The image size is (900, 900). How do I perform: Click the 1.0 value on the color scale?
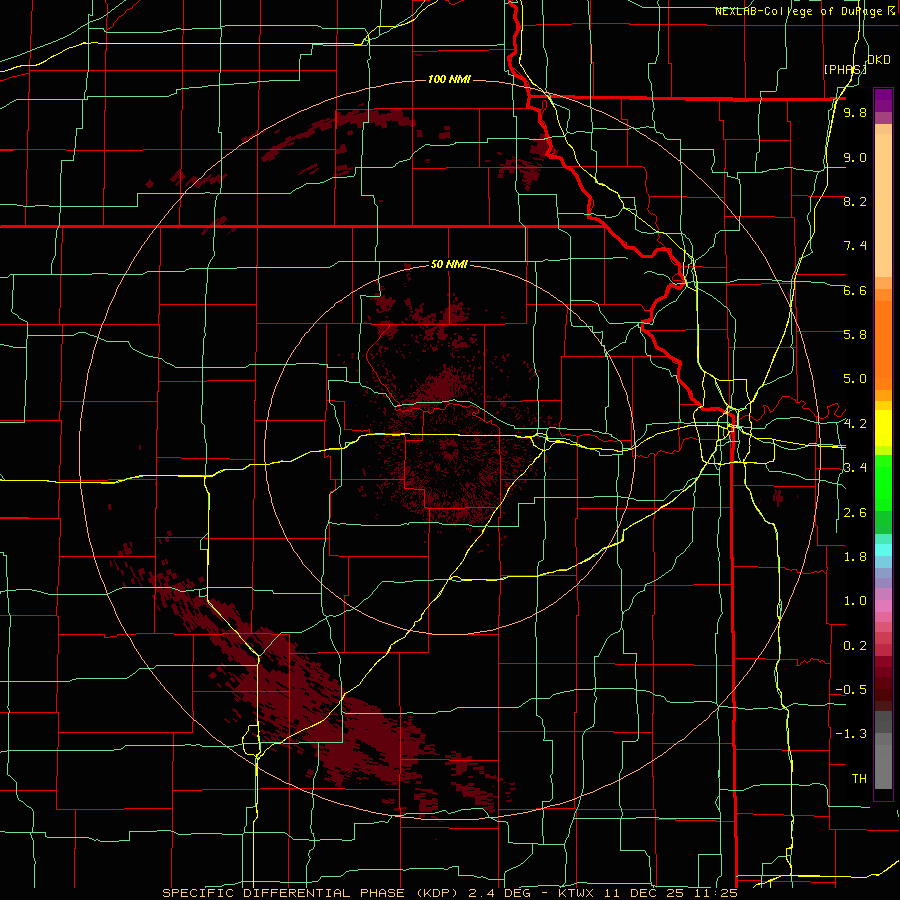pos(855,601)
